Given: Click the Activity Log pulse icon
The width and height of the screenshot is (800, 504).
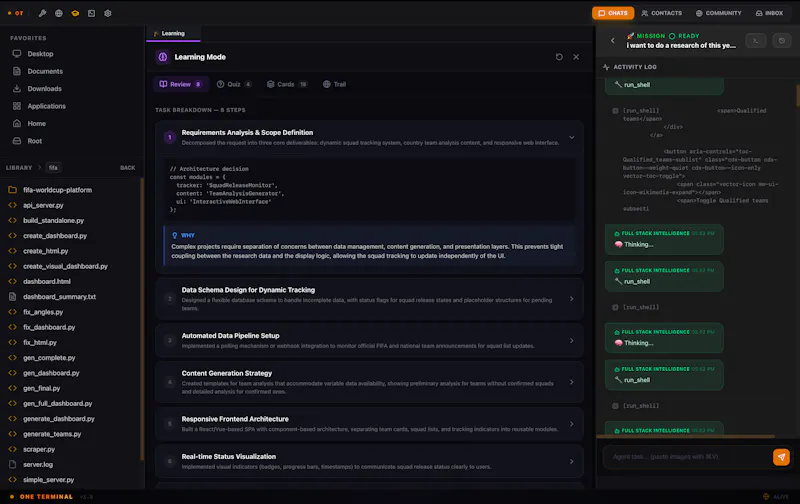Looking at the screenshot, I should coord(606,67).
